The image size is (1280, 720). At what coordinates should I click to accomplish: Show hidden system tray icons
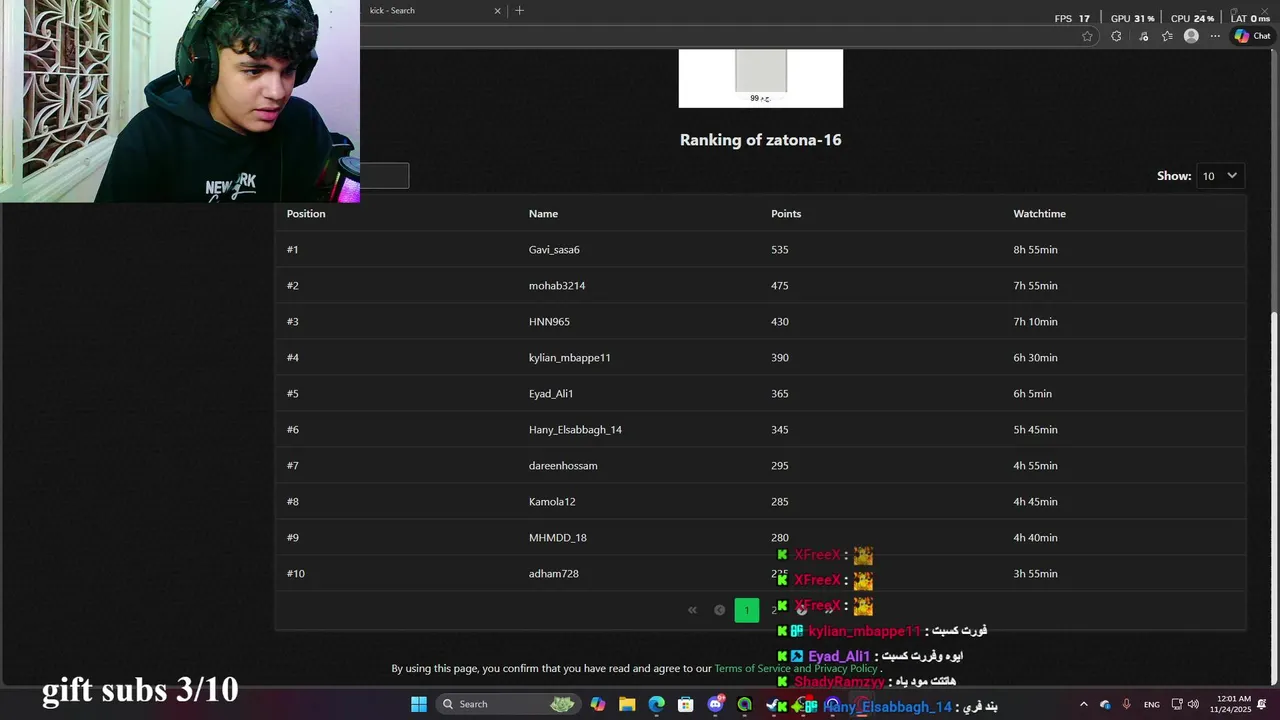(x=1083, y=704)
